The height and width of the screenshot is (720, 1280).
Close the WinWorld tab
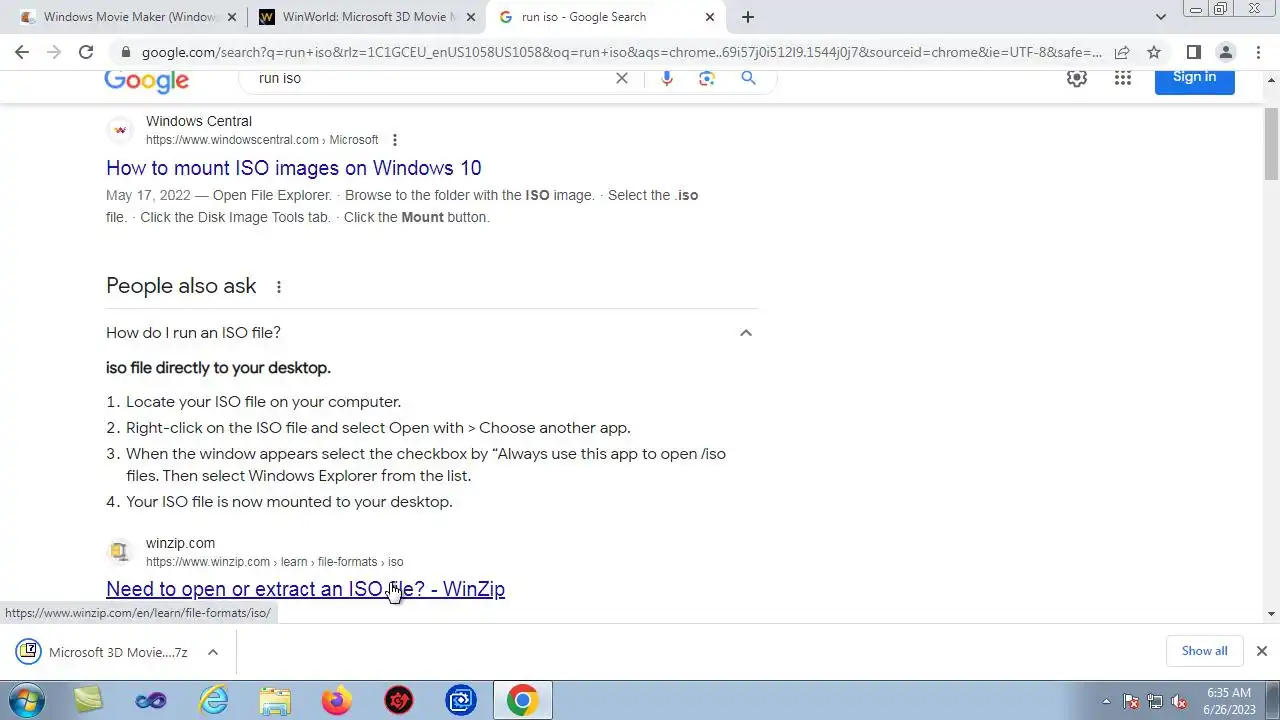[471, 17]
